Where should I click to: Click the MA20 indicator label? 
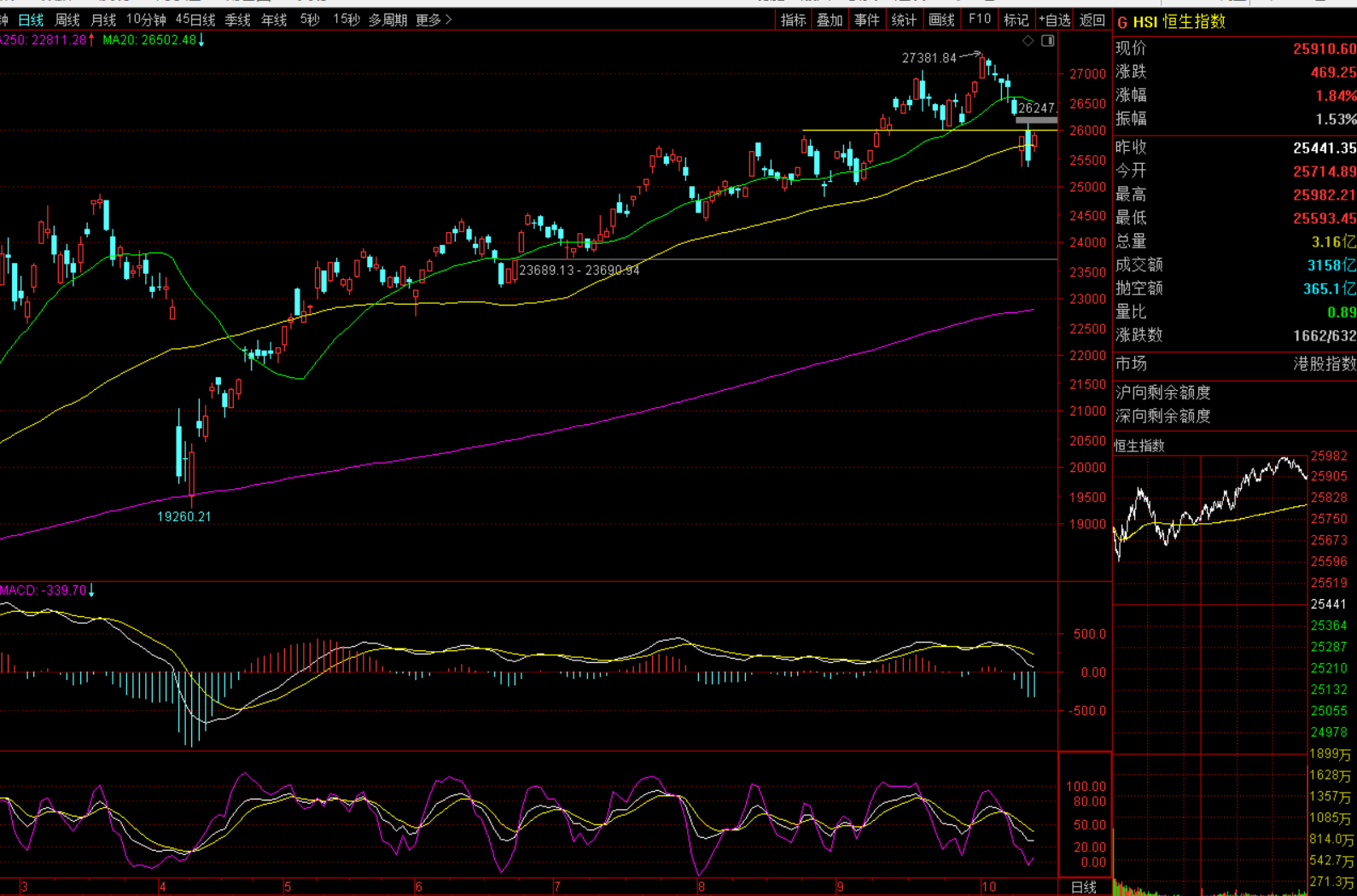click(x=149, y=40)
